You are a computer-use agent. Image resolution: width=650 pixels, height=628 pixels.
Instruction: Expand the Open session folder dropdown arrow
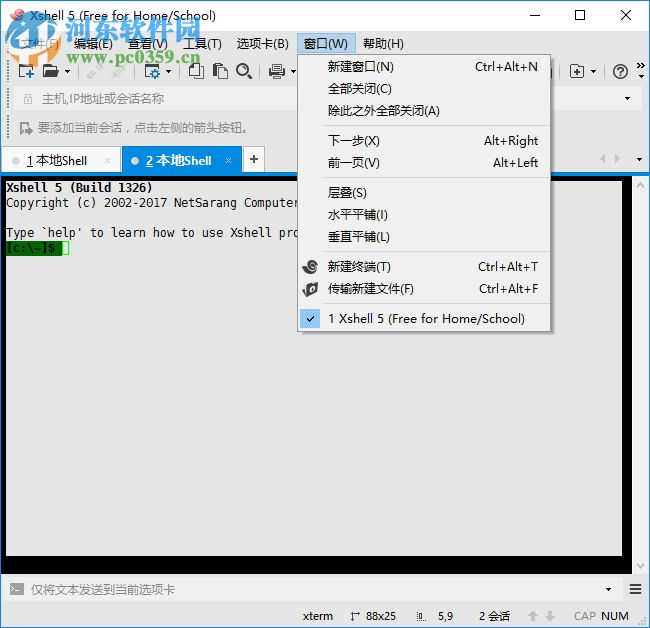pyautogui.click(x=67, y=72)
